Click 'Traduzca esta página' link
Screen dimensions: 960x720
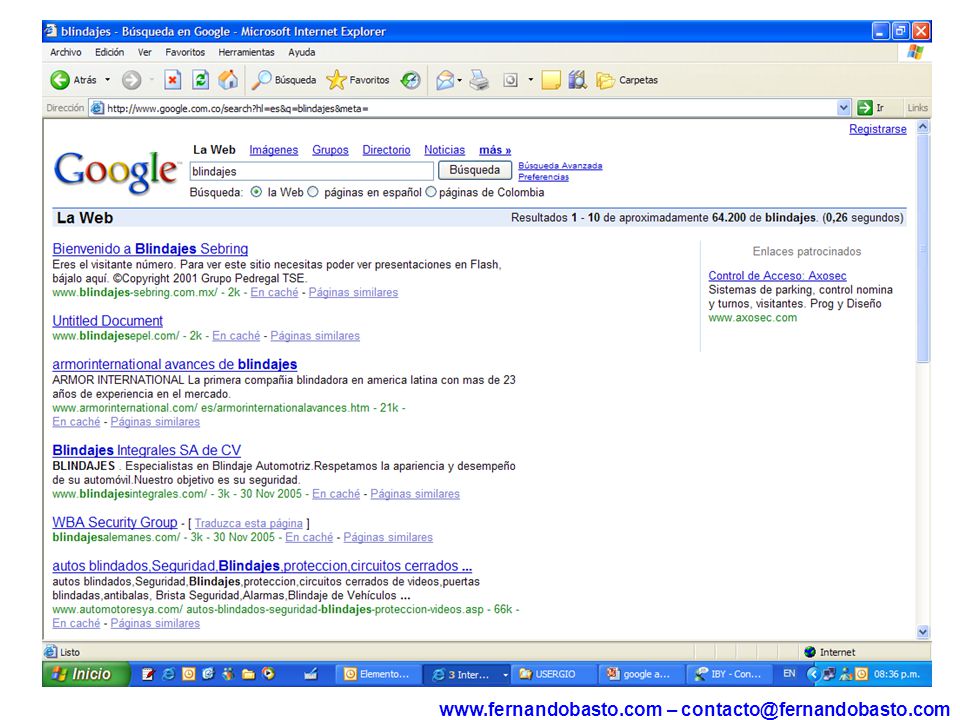[249, 523]
